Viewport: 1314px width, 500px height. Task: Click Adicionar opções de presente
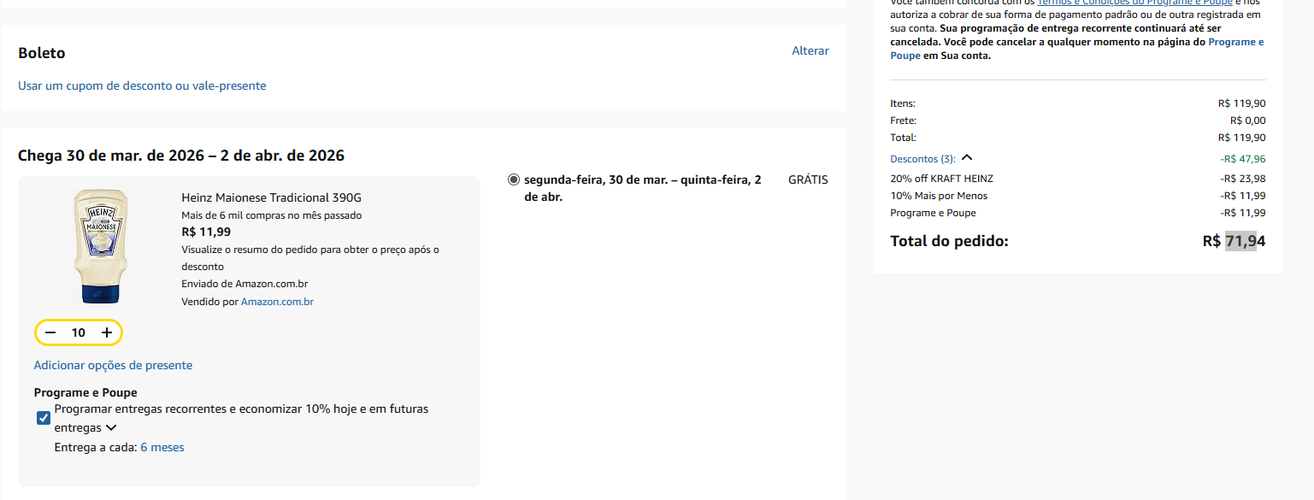coord(113,365)
